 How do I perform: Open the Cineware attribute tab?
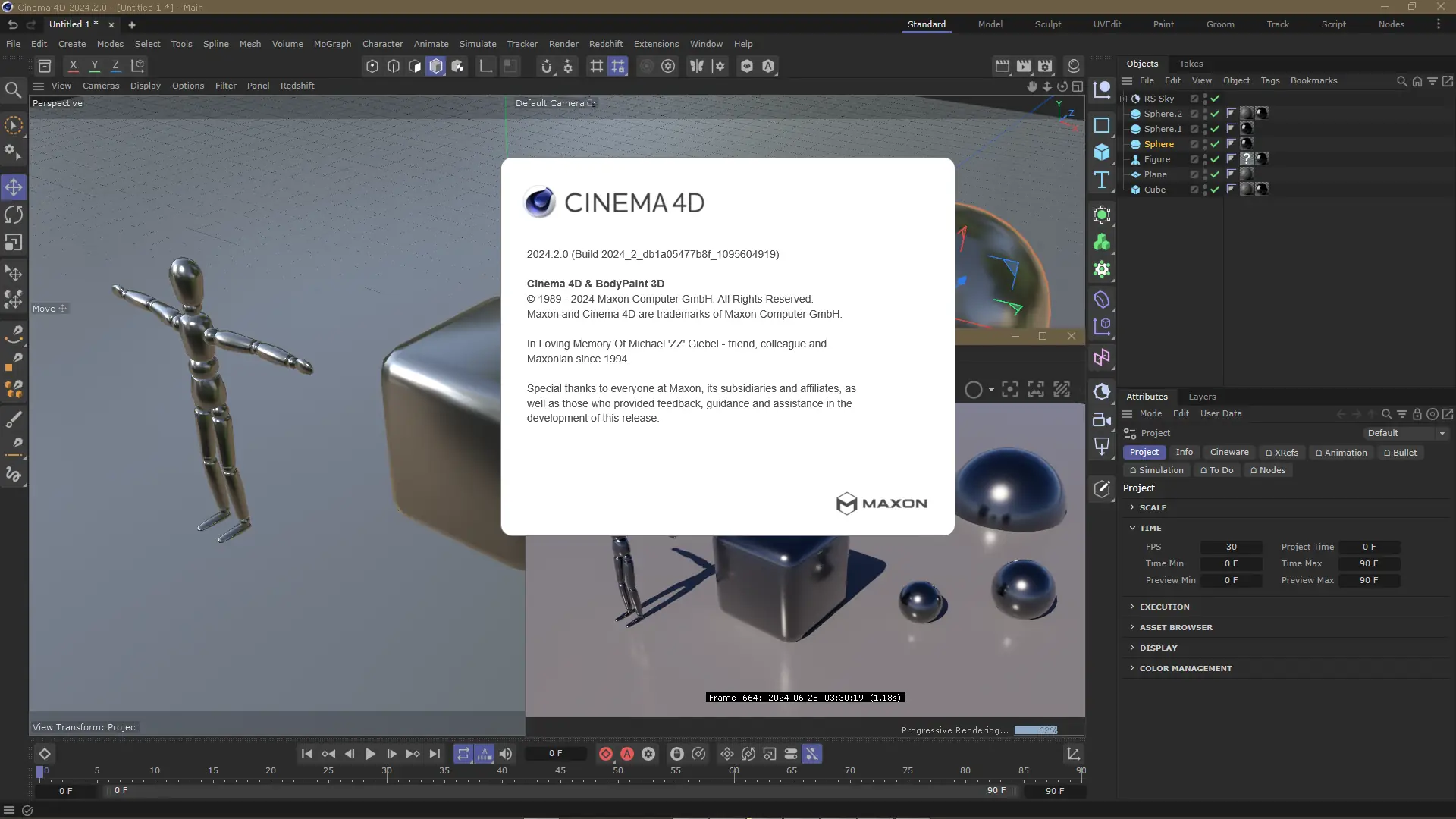pyautogui.click(x=1228, y=452)
